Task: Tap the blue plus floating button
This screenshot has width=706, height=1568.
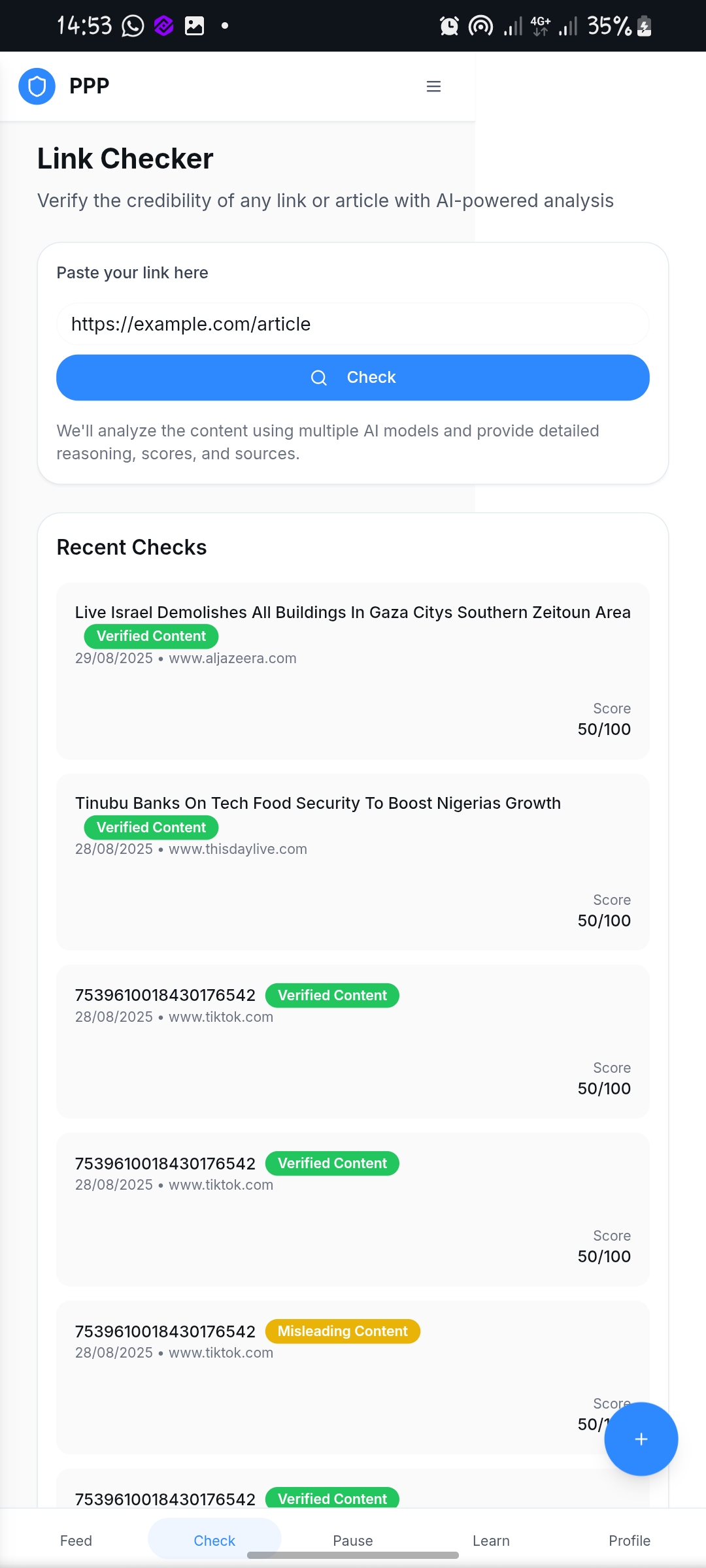Action: pos(641,1439)
